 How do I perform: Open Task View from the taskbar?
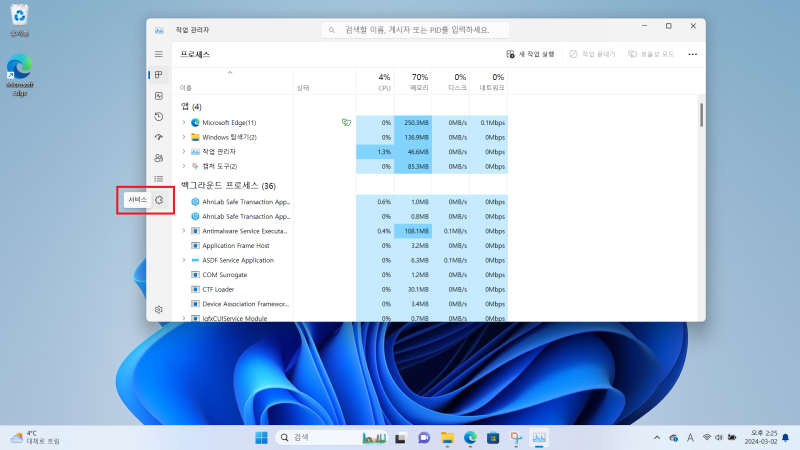click(x=401, y=438)
